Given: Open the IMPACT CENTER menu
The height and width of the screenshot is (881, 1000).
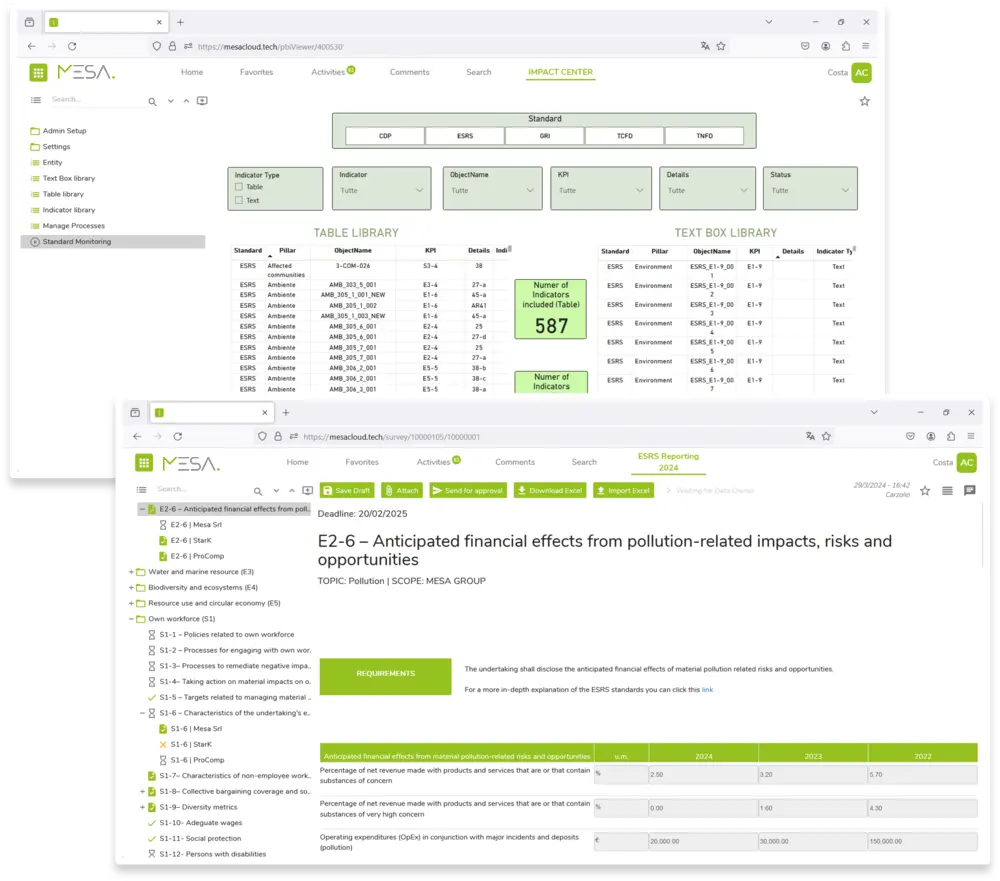Looking at the screenshot, I should click(560, 72).
